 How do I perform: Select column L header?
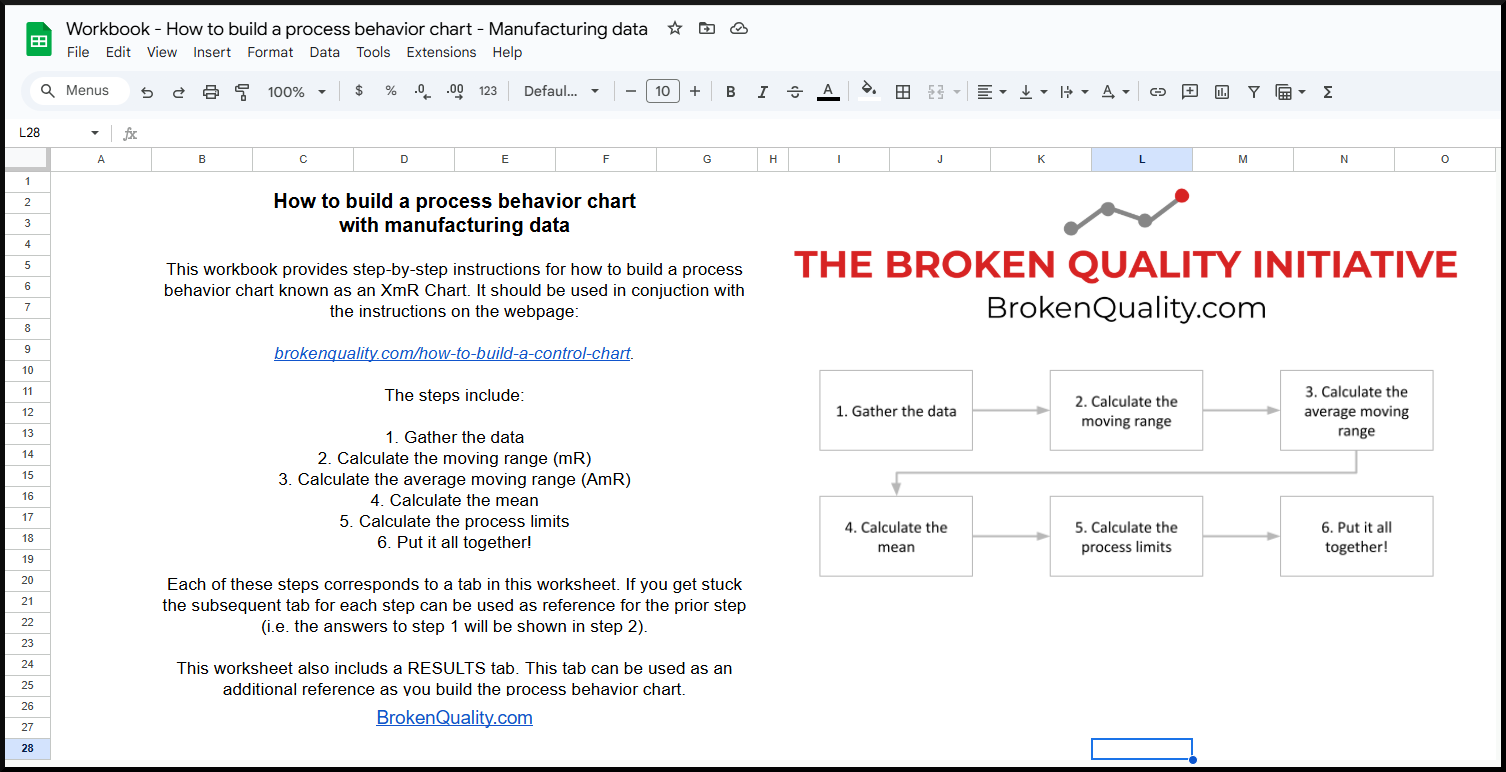coord(1142,159)
